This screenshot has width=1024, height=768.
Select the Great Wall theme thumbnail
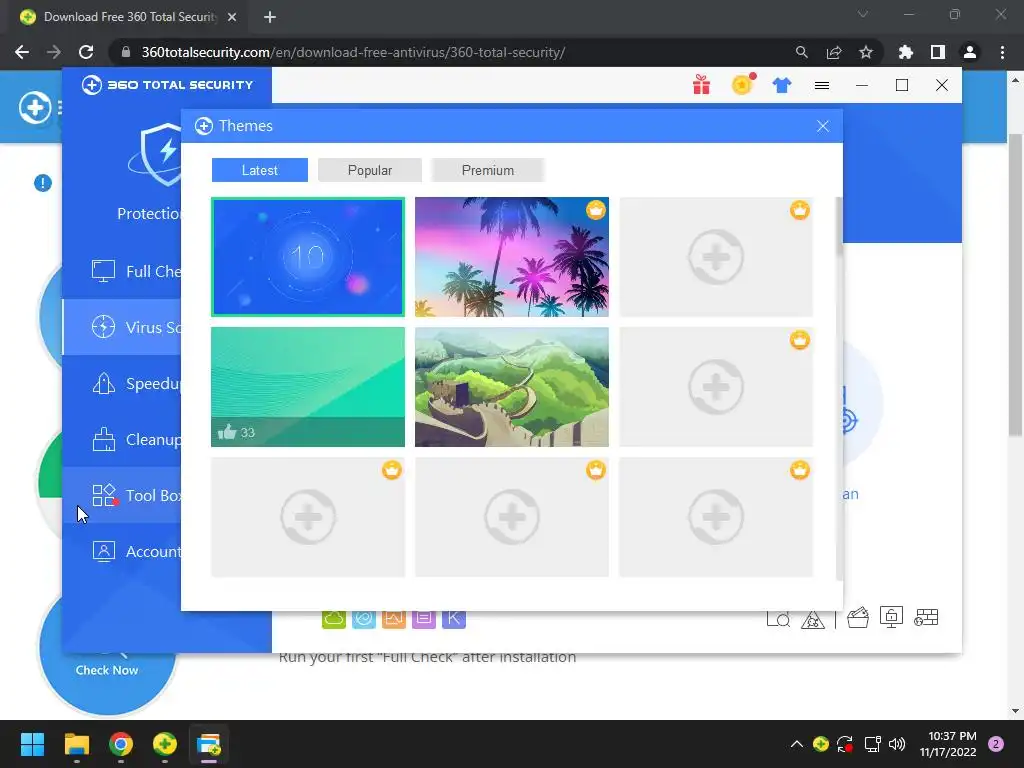click(x=512, y=387)
